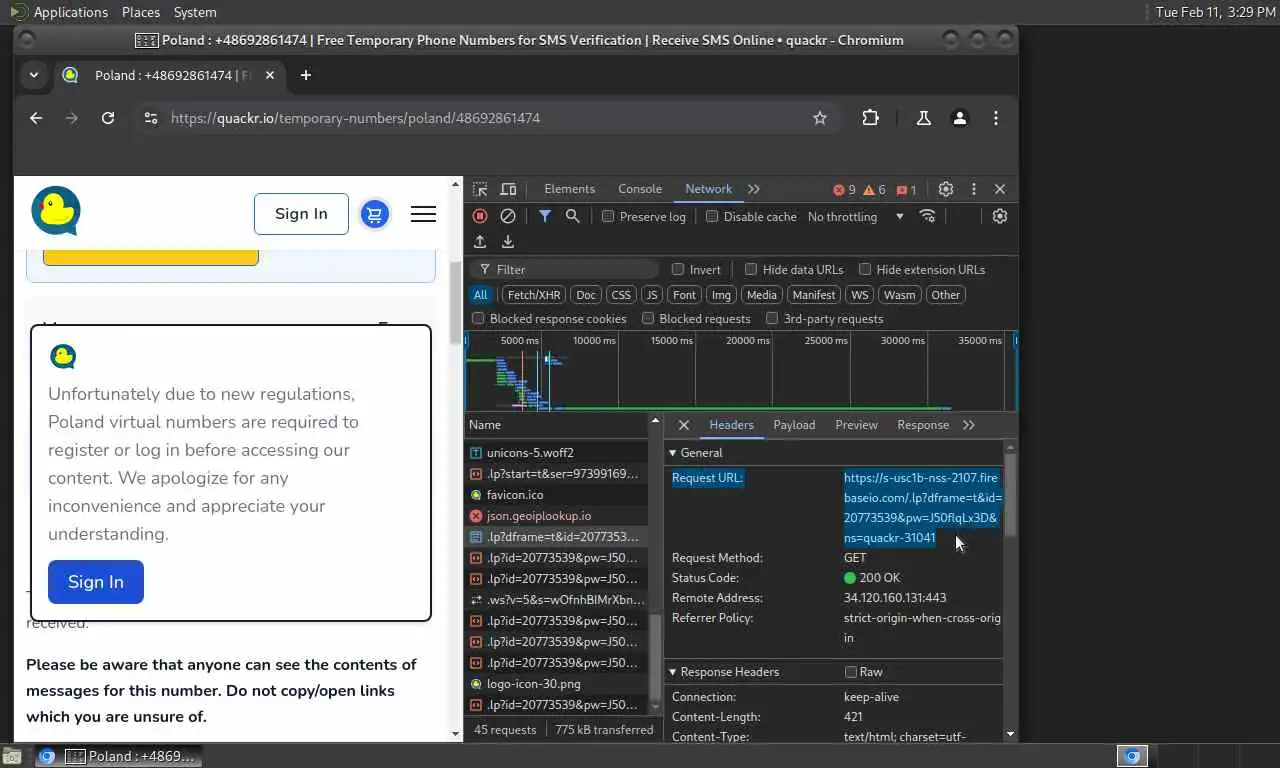Click the inspect element picker icon

click(x=480, y=189)
